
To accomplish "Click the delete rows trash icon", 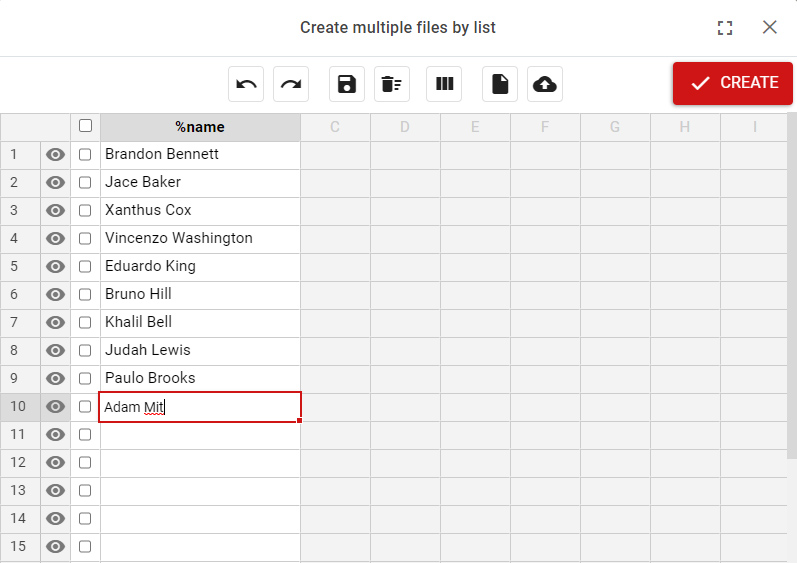I will click(392, 84).
